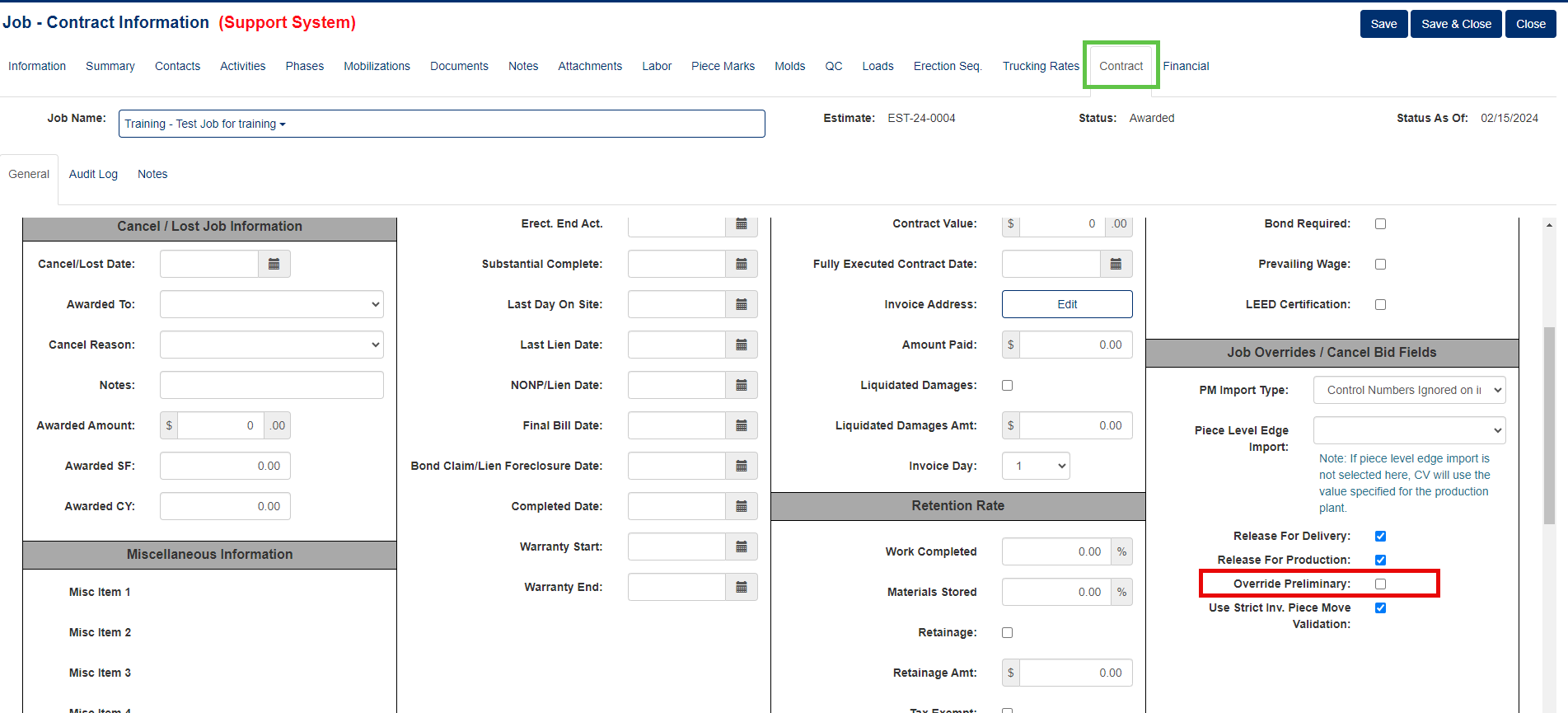The height and width of the screenshot is (713, 1568).
Task: Open calendar for NONP/Lien Date
Action: point(742,385)
